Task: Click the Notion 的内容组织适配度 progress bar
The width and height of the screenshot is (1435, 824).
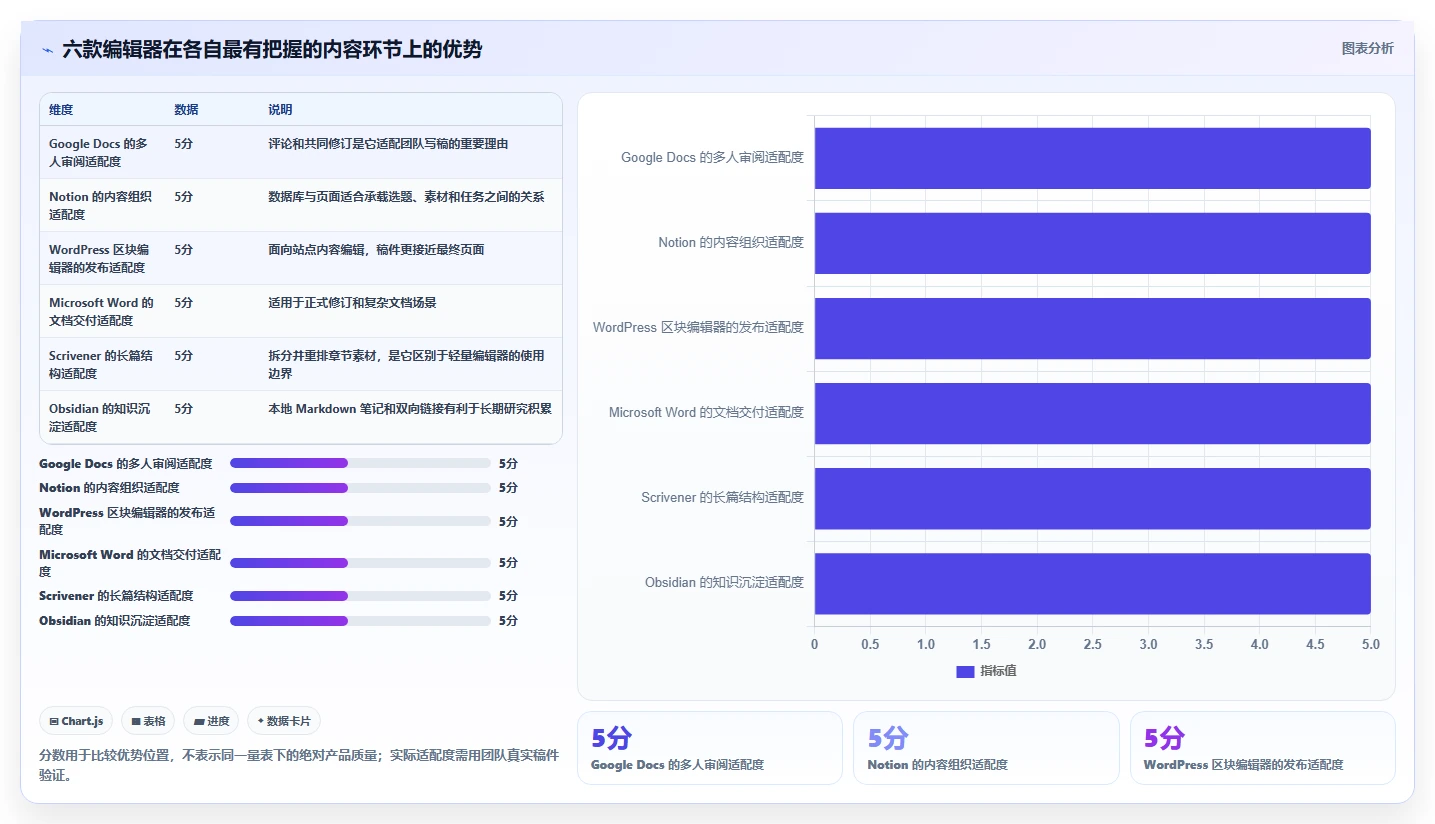Action: coord(360,488)
